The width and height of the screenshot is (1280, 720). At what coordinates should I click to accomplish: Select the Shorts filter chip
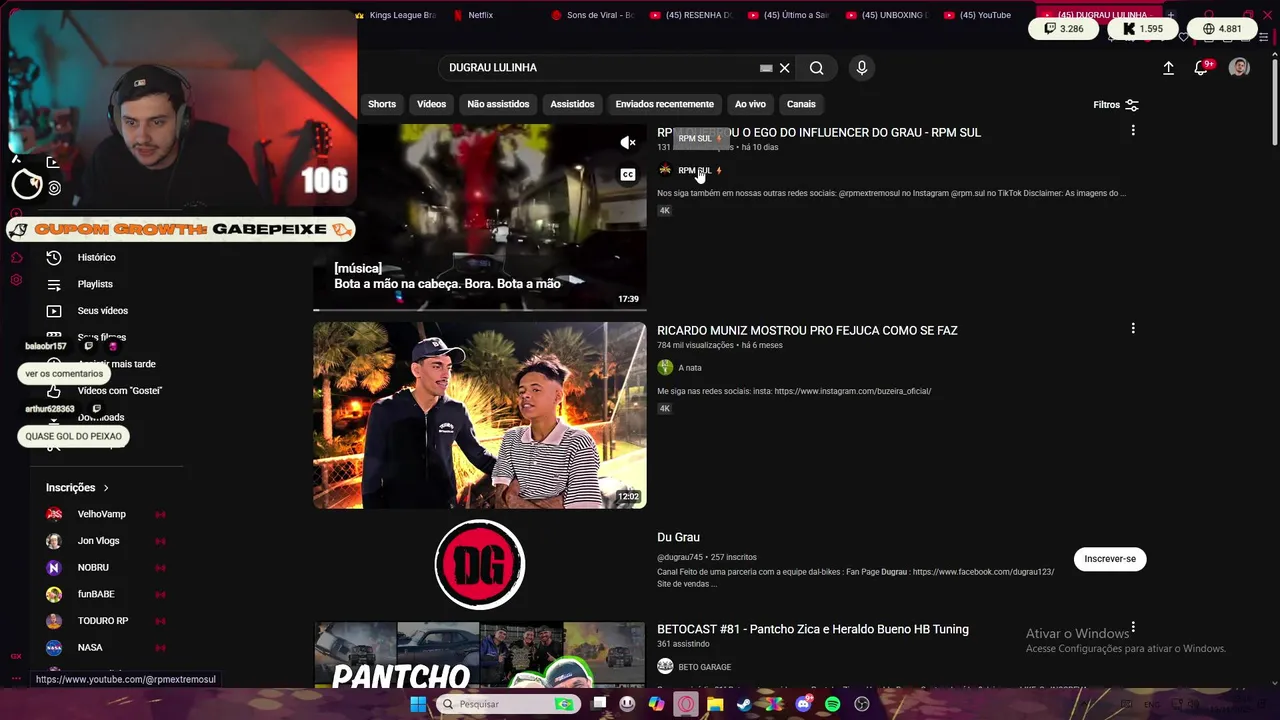click(x=382, y=104)
